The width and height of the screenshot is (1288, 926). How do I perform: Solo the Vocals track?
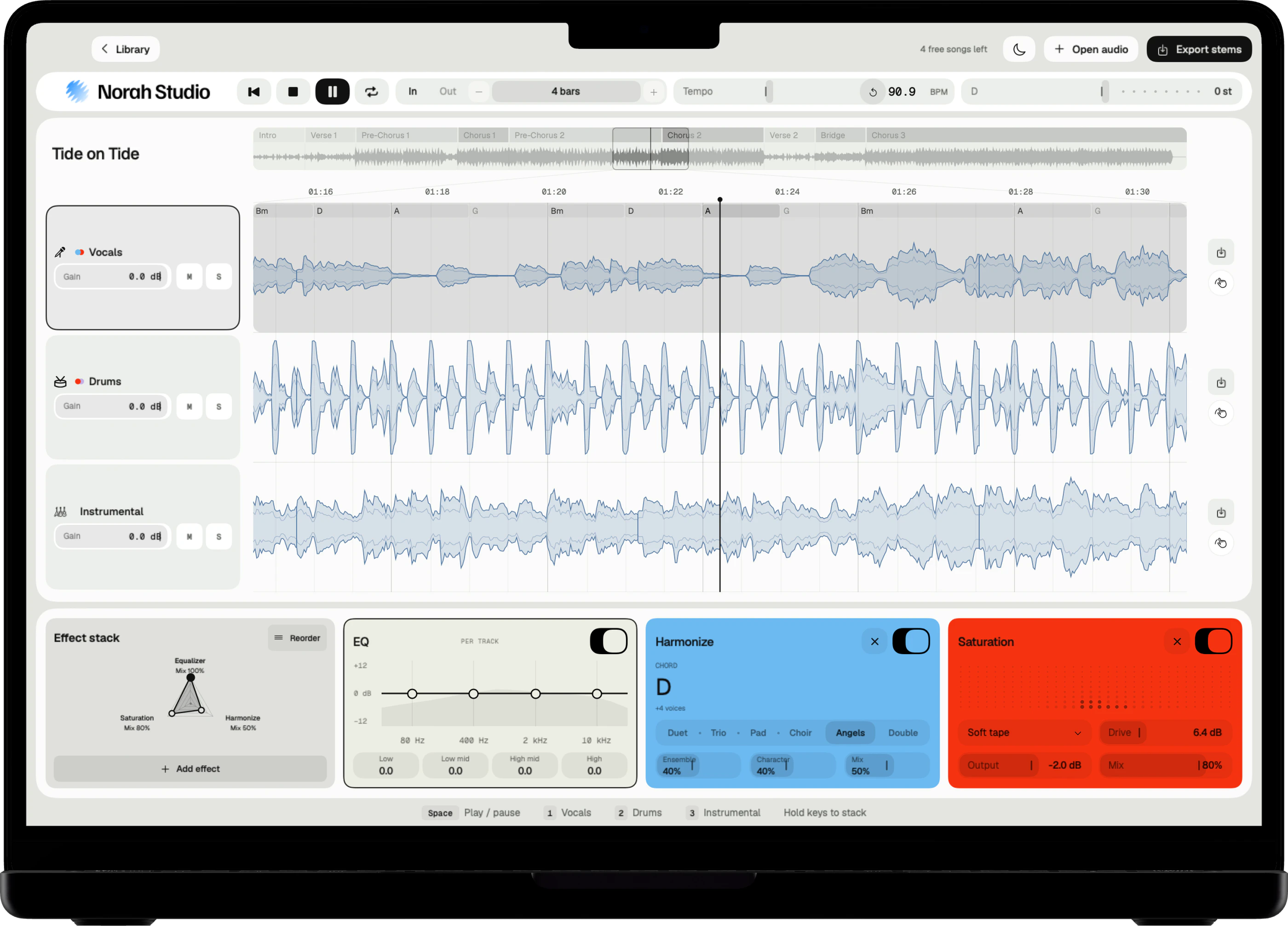[218, 276]
